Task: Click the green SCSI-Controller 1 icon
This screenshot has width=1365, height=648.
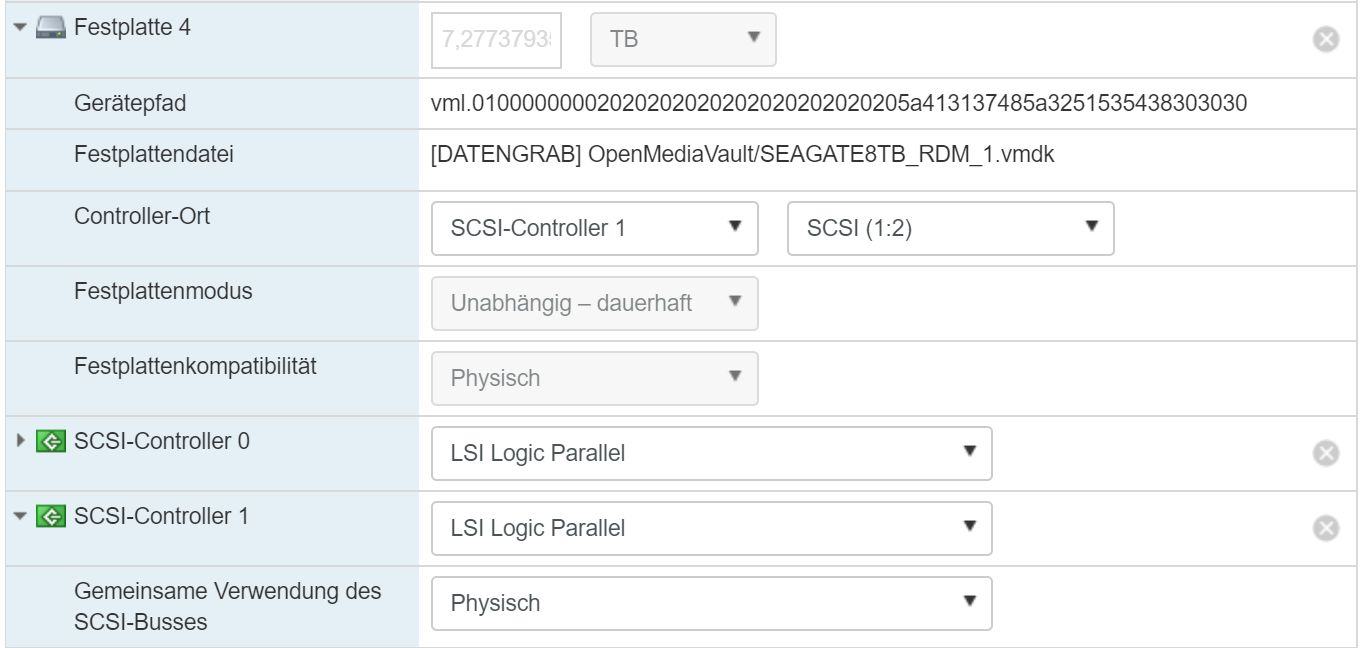Action: tap(44, 515)
